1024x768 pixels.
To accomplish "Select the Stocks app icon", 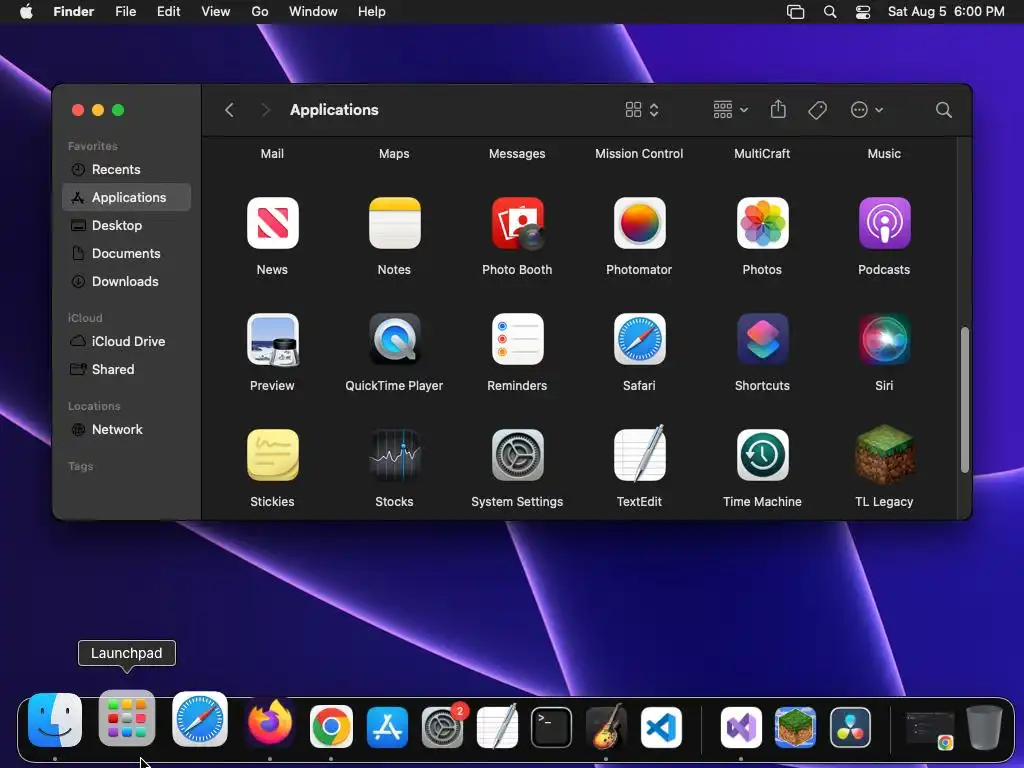I will pyautogui.click(x=394, y=455).
